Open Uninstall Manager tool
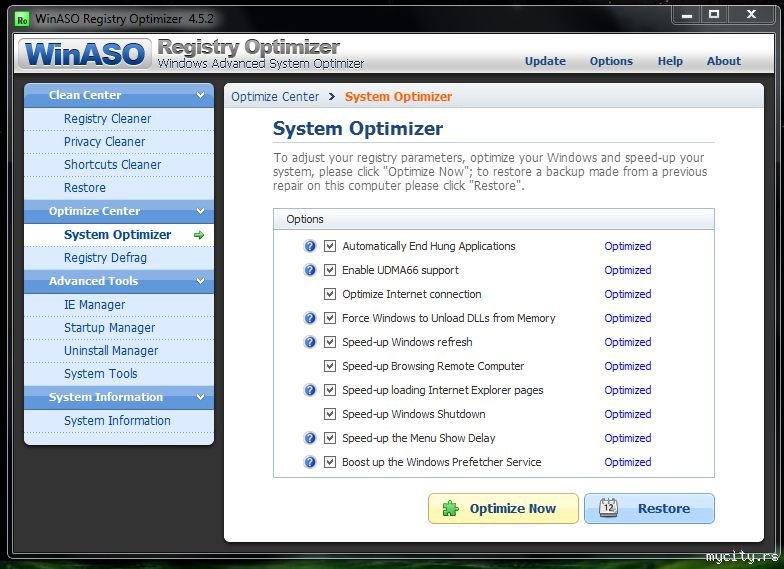Viewport: 784px width, 569px height. click(x=119, y=351)
